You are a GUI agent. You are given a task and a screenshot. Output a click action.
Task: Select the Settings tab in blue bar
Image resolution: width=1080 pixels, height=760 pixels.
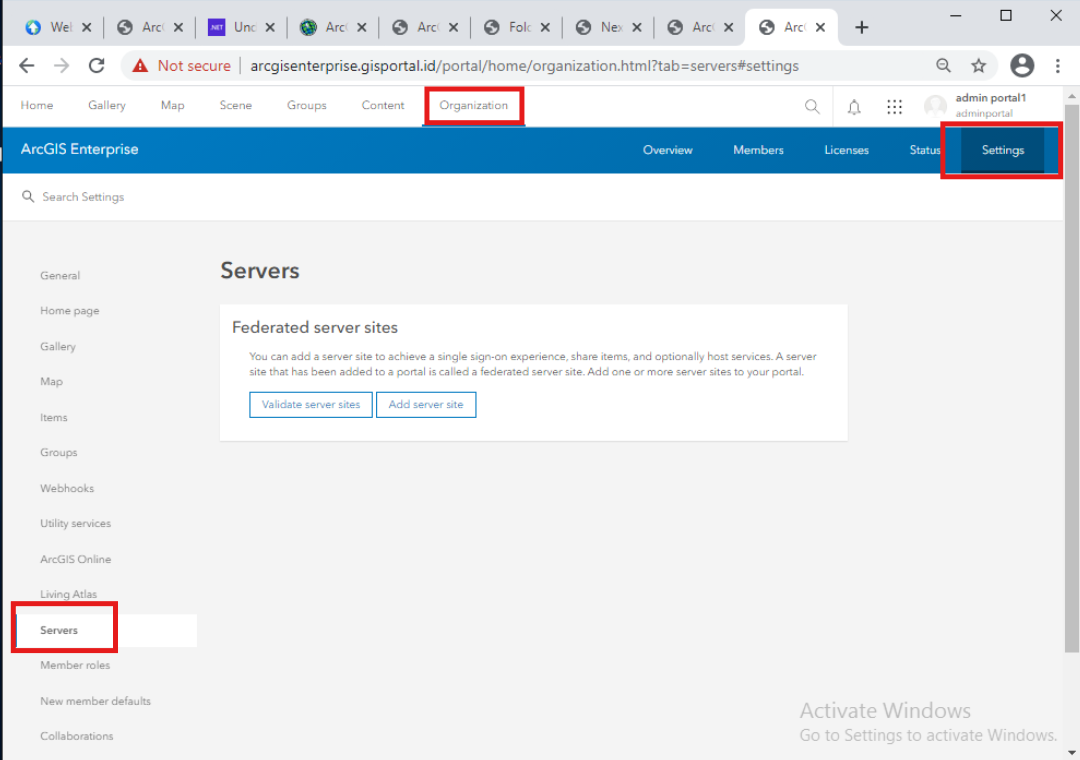(1003, 150)
